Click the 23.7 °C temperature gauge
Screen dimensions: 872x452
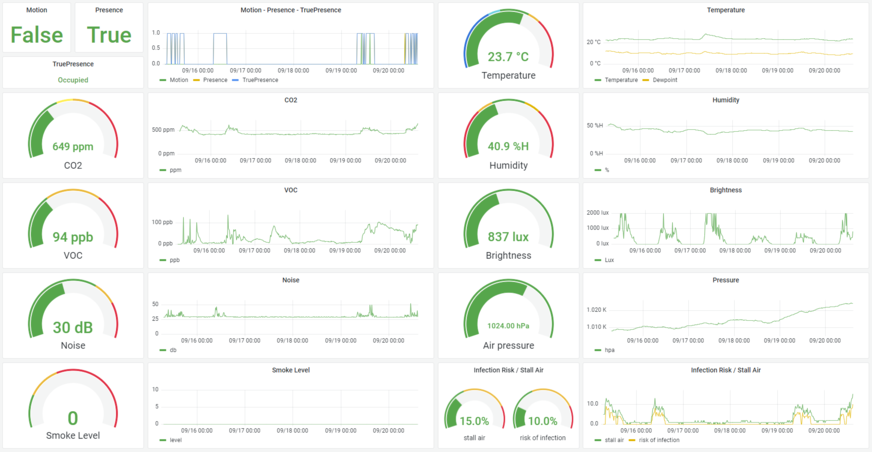coord(508,52)
